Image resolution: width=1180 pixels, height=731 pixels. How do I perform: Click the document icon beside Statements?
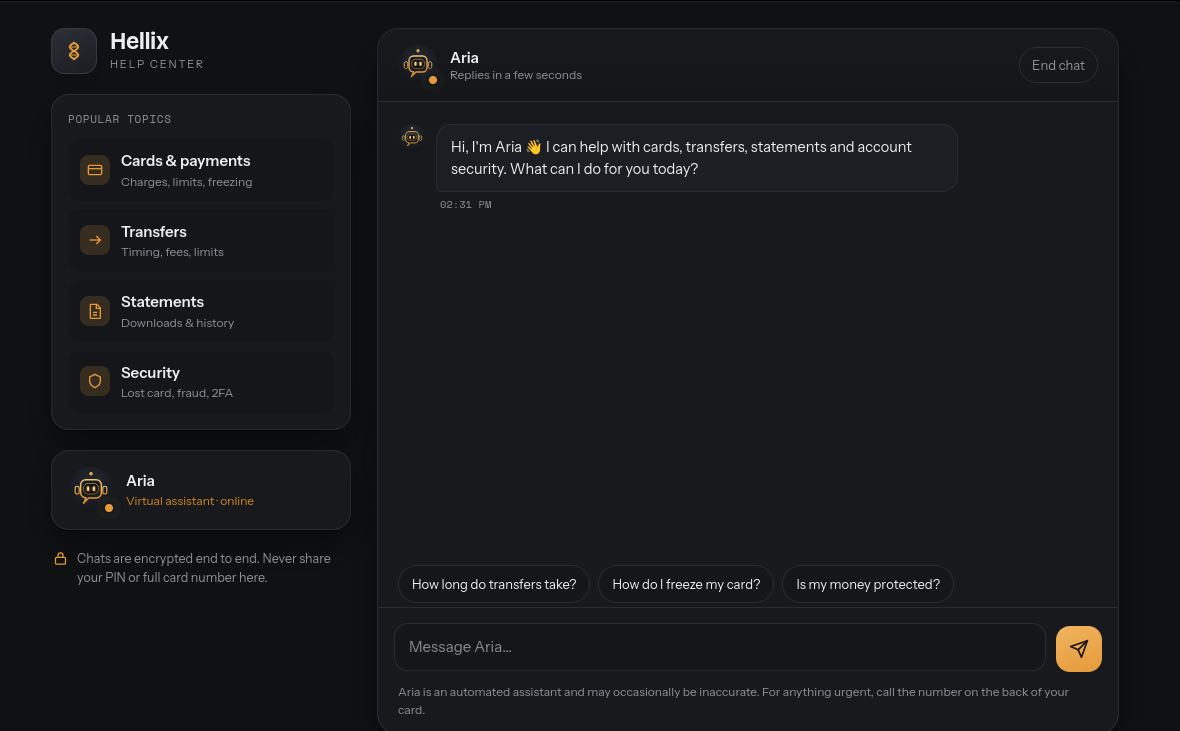tap(95, 311)
